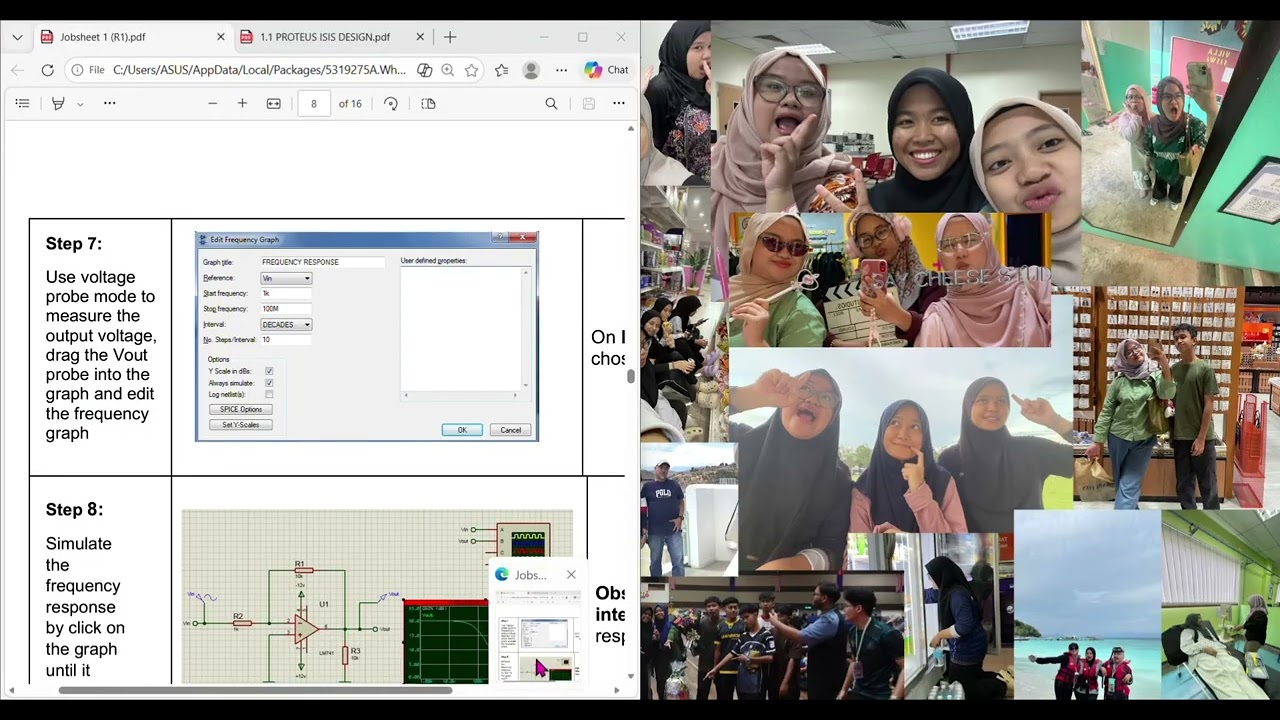Expand the highlight tool options chevron

(80, 104)
